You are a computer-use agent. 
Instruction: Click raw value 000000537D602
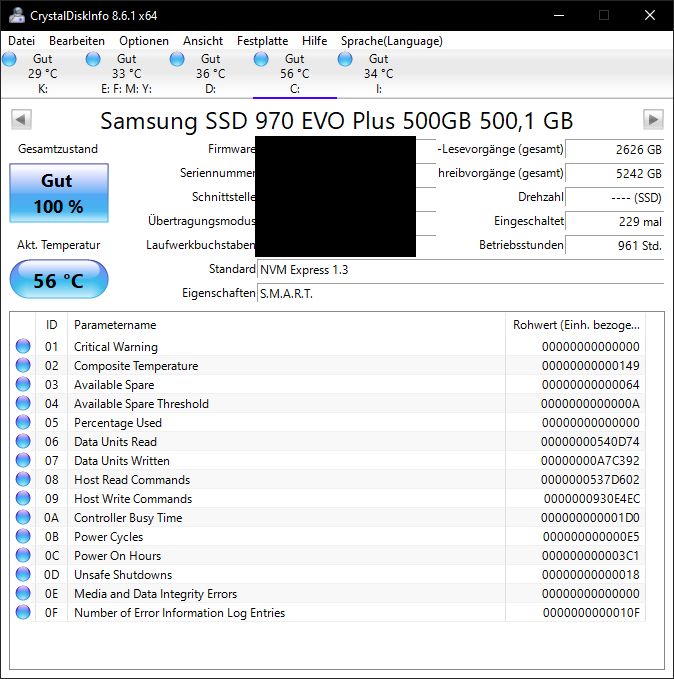(590, 480)
